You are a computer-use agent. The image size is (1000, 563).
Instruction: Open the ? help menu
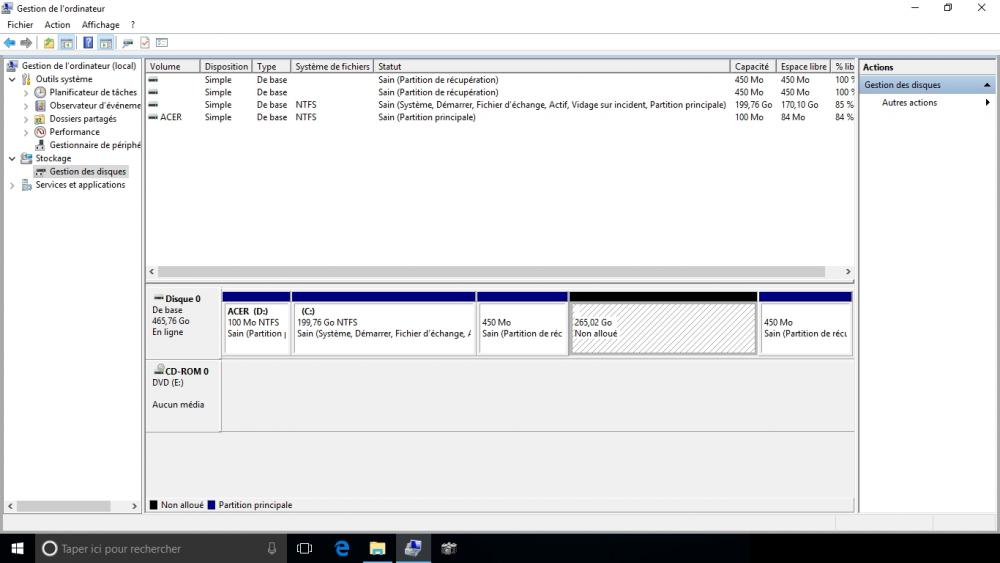133,25
